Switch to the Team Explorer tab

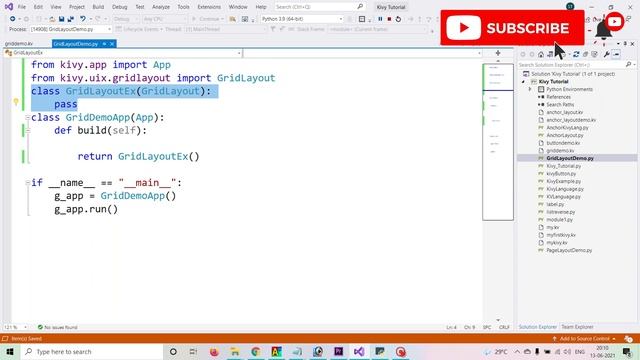point(577,327)
